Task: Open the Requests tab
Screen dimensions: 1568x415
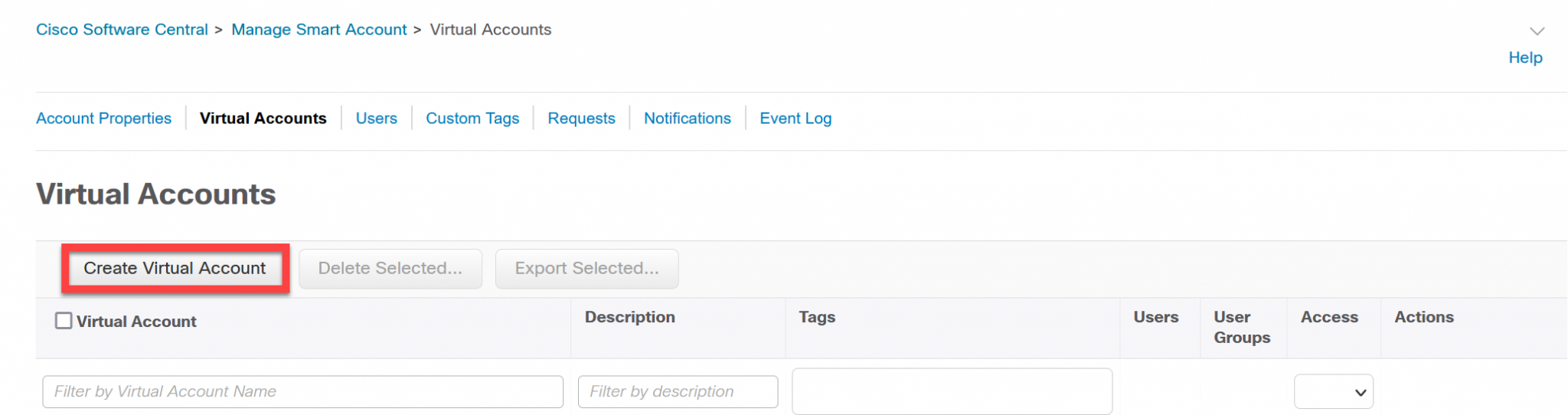Action: (x=581, y=119)
